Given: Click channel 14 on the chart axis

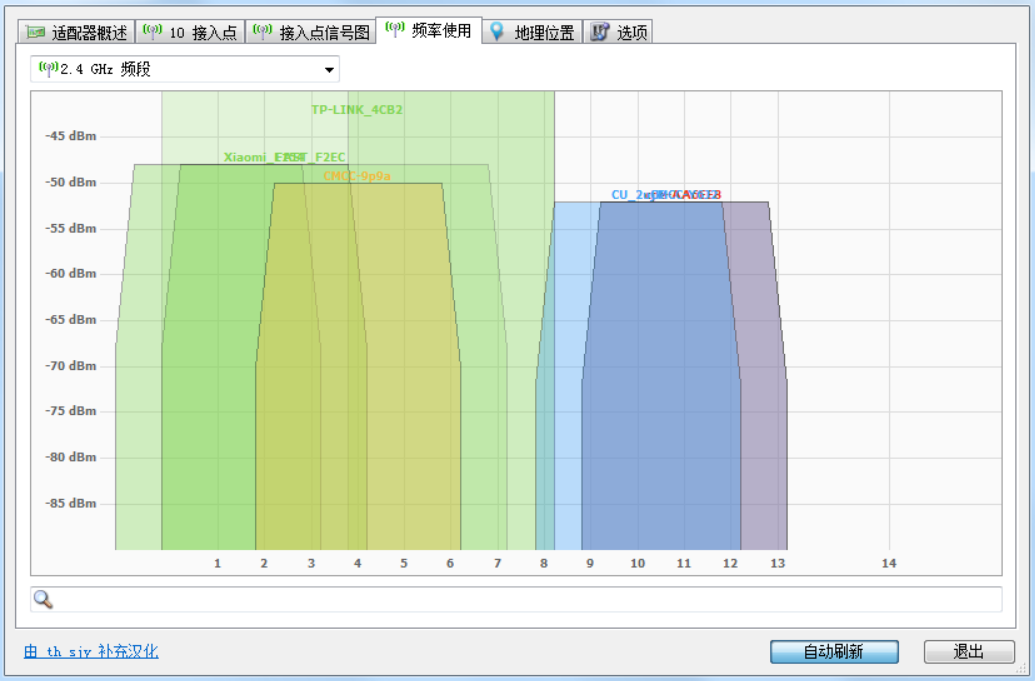Looking at the screenshot, I should tap(888, 564).
